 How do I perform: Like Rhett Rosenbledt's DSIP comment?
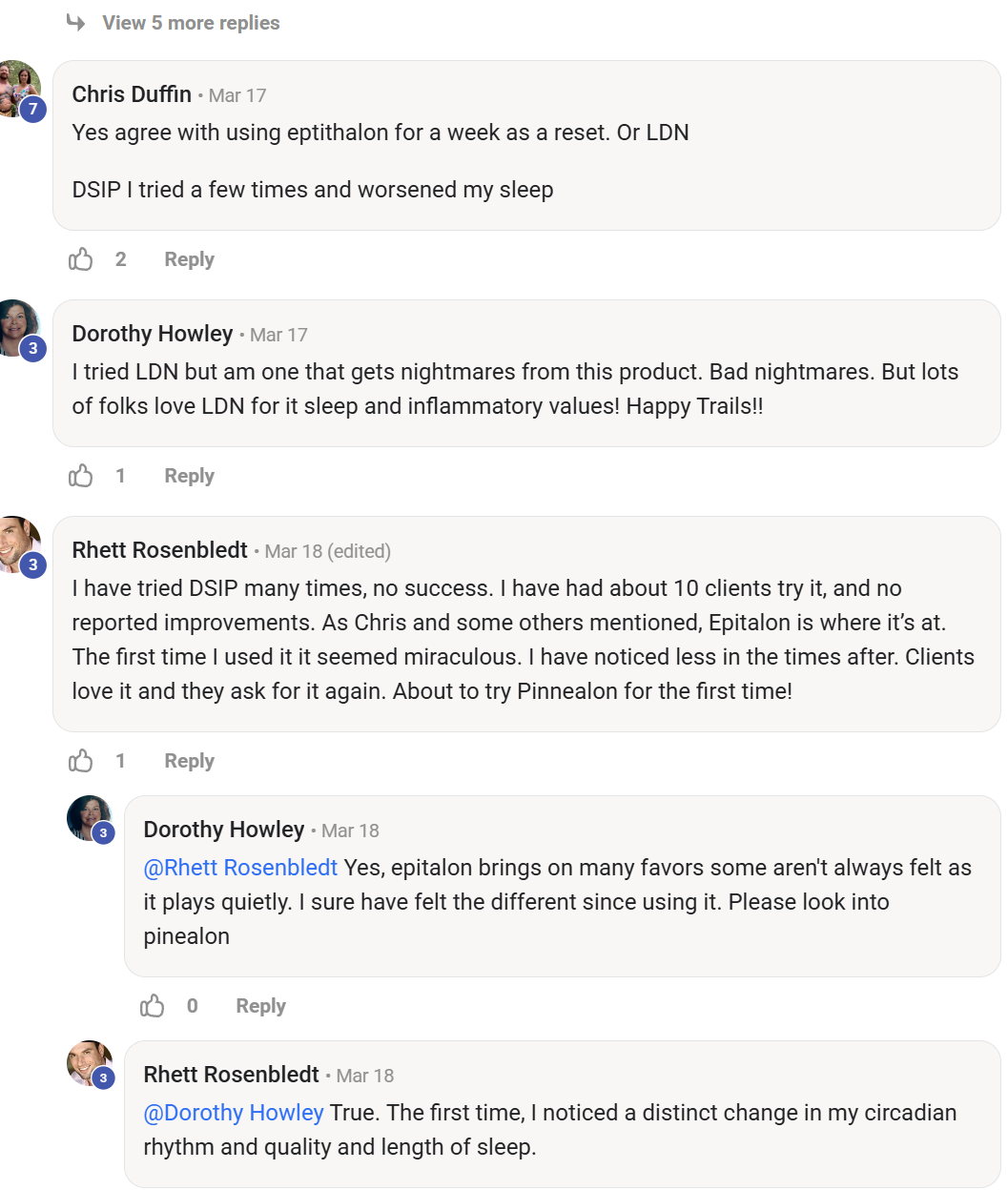coord(81,761)
